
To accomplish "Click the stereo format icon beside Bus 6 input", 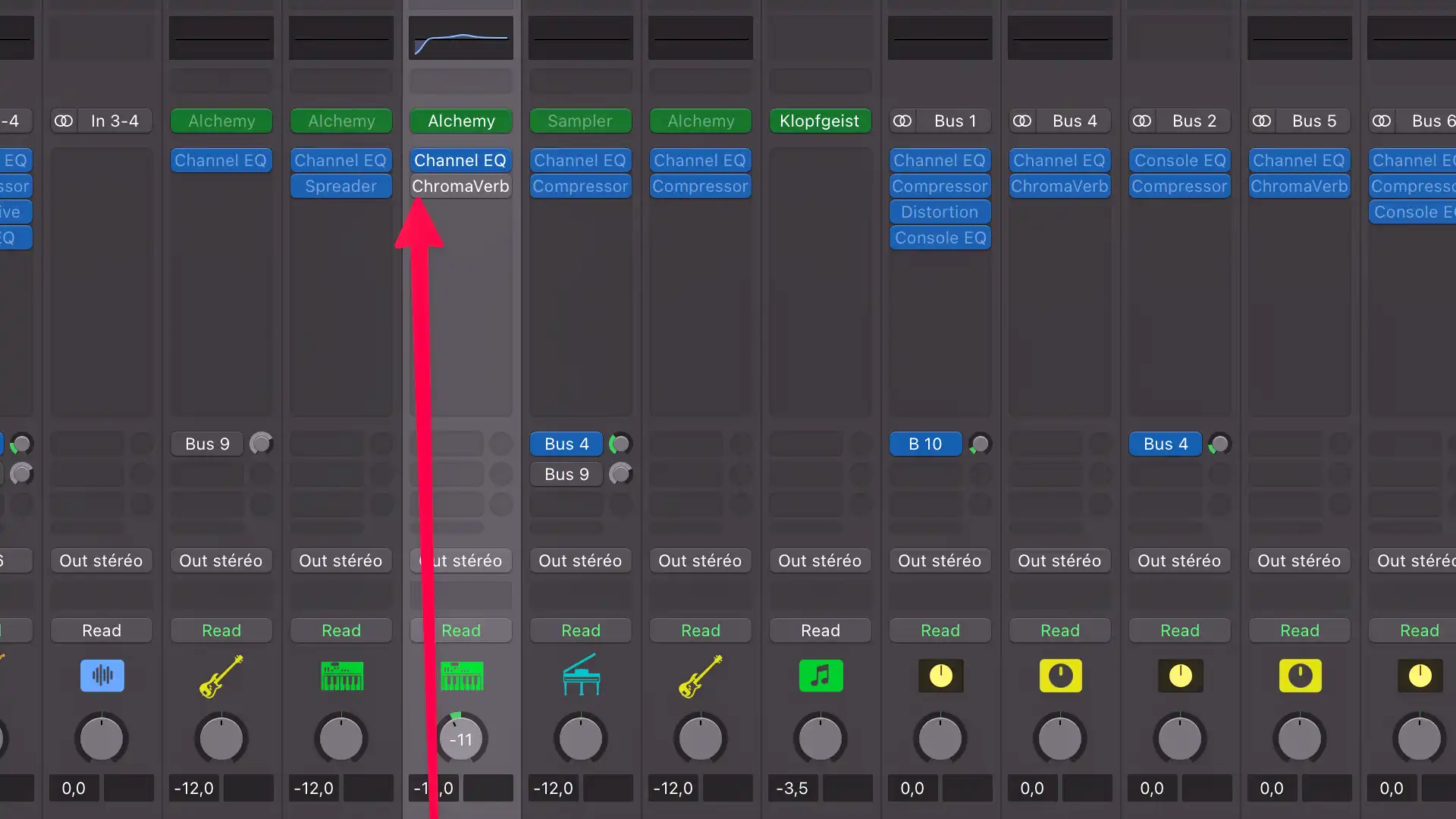I will pos(1382,121).
